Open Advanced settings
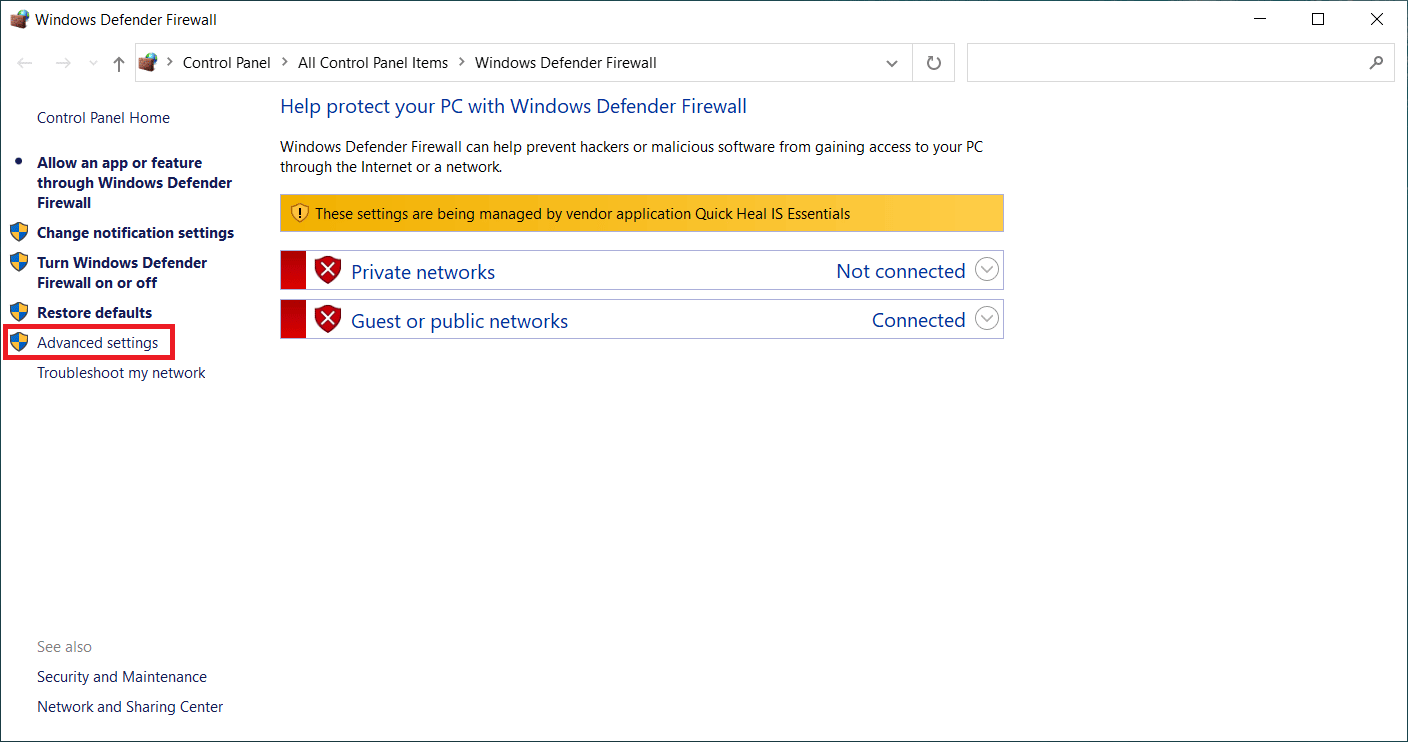Screen dimensions: 1408x742 (98, 343)
